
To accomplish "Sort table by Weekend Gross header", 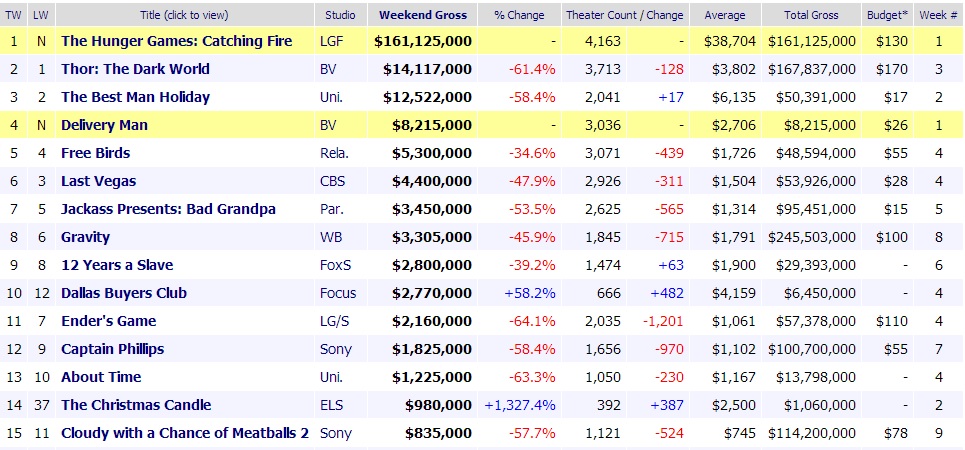I will (x=422, y=15).
